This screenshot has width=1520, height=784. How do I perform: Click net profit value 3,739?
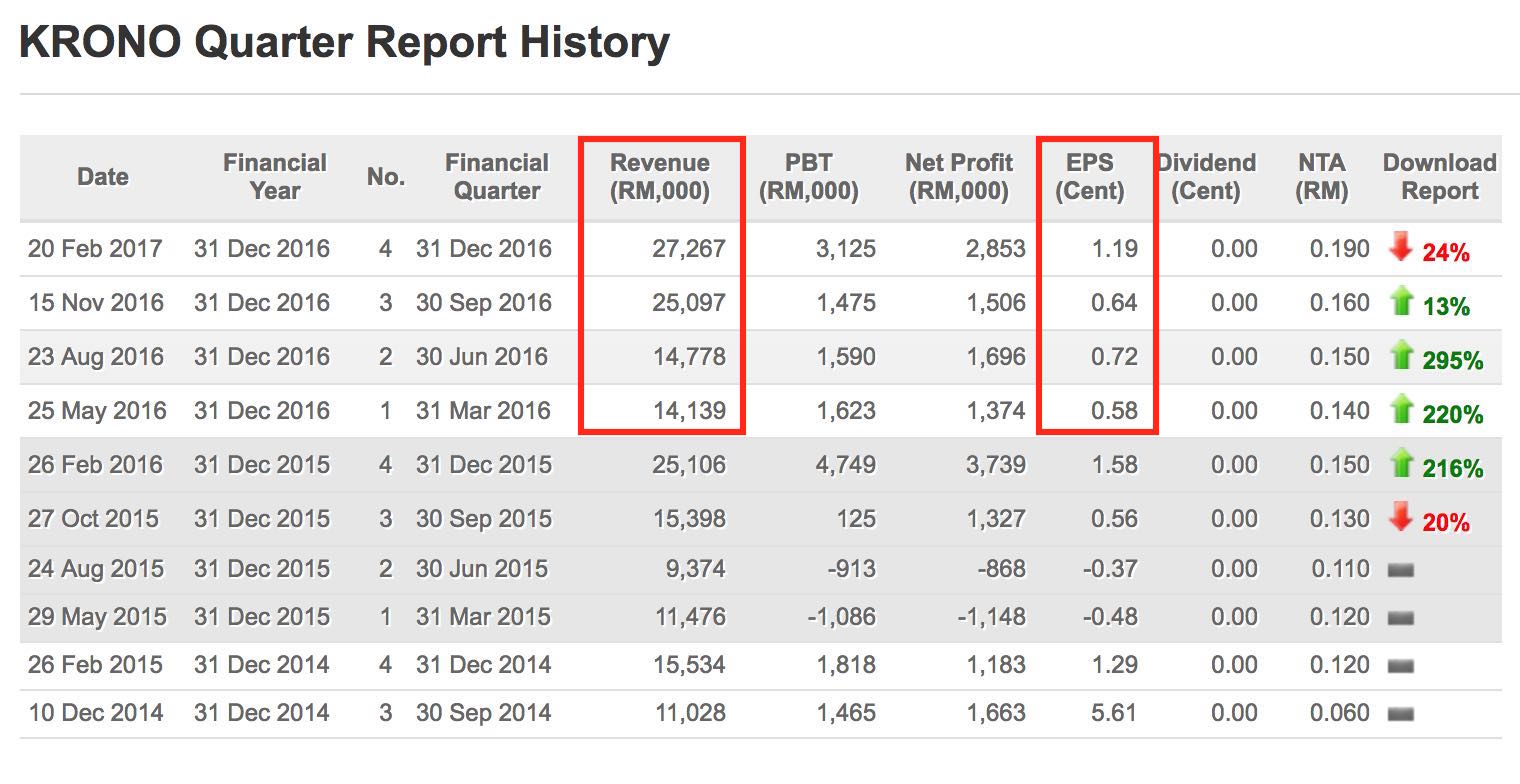pos(996,465)
